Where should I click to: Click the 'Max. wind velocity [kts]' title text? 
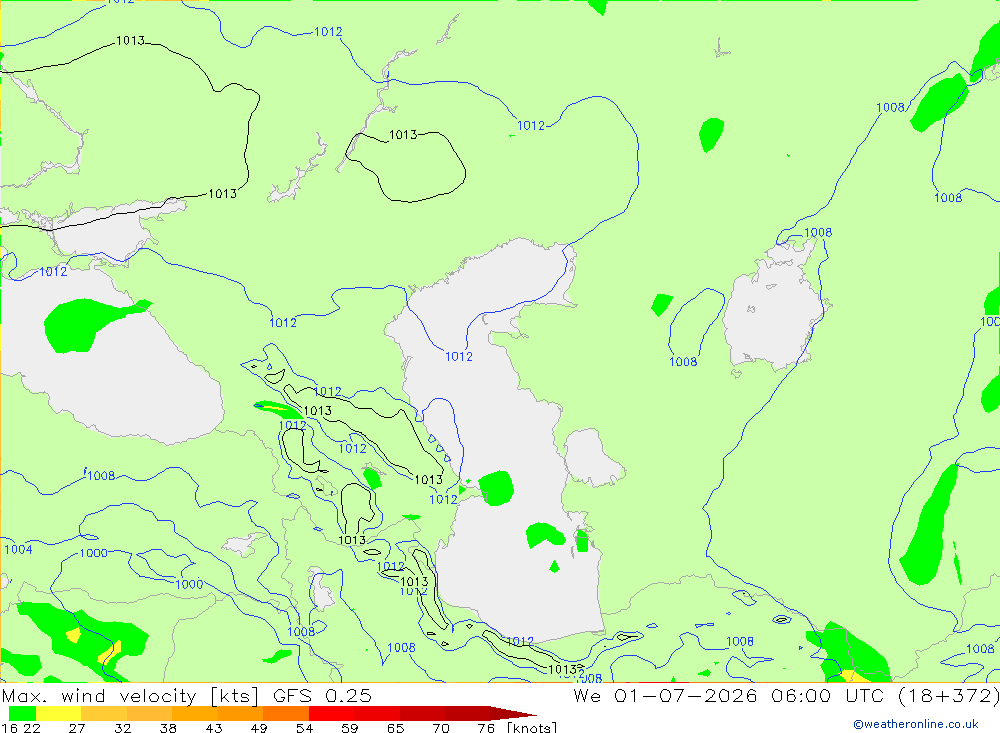click(x=130, y=695)
